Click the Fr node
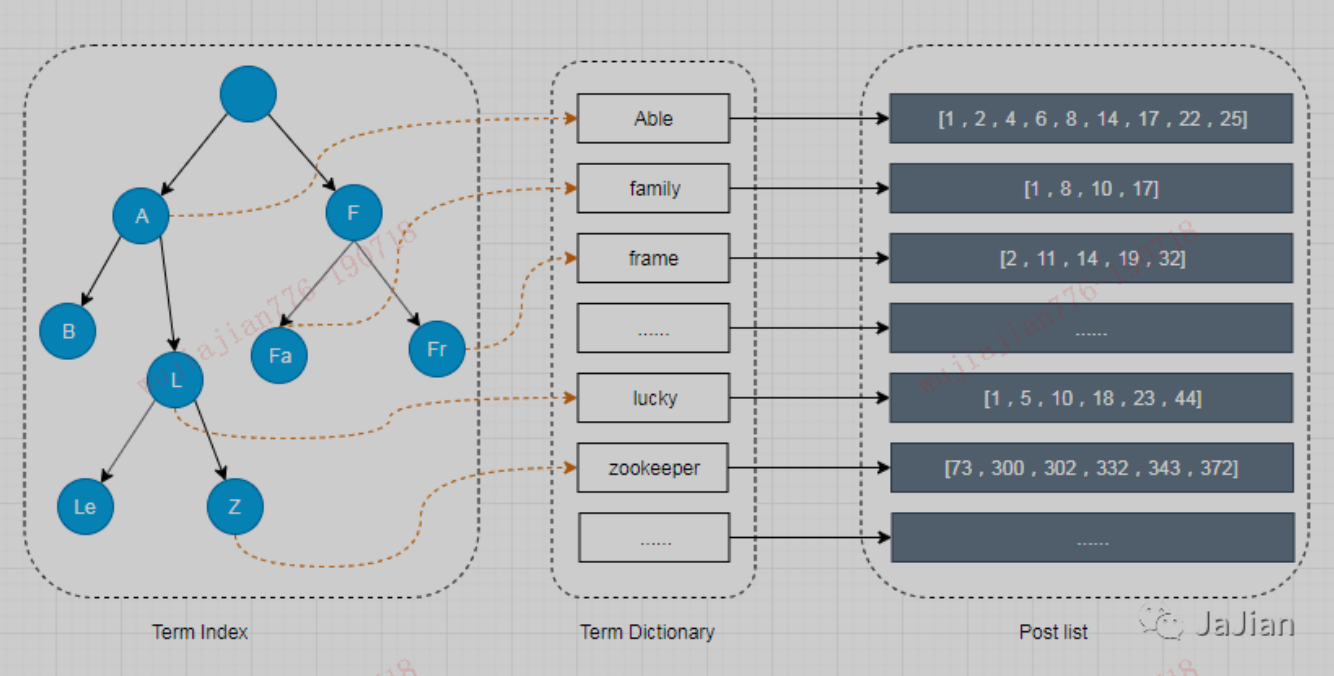The height and width of the screenshot is (676, 1334). point(437,348)
